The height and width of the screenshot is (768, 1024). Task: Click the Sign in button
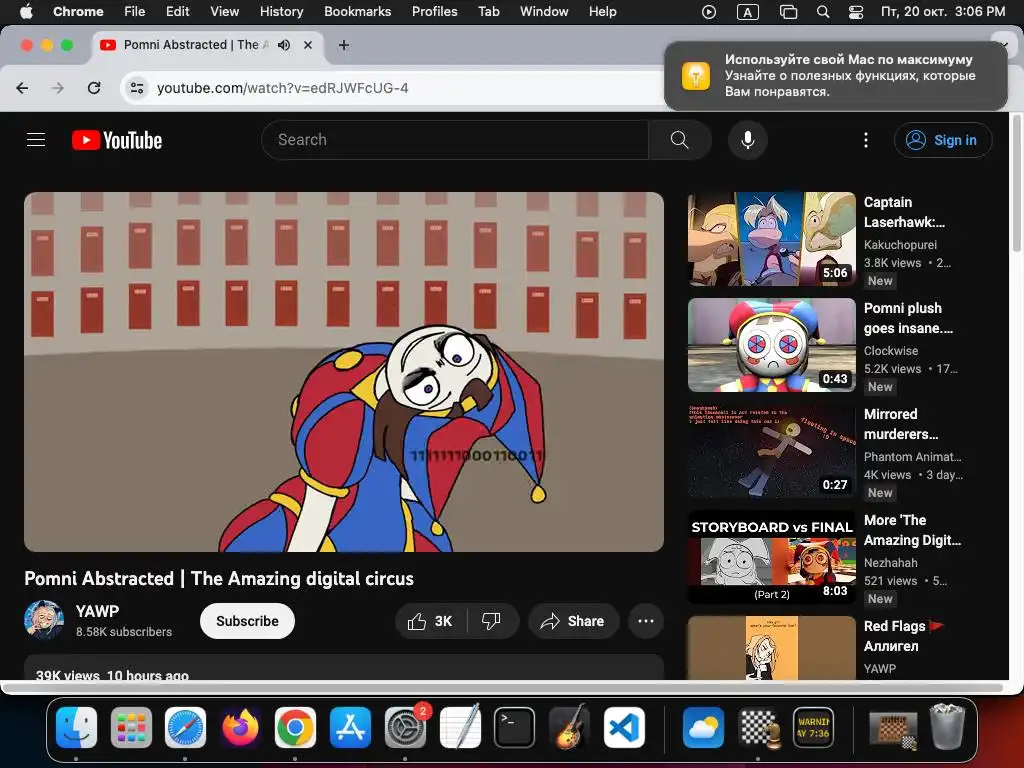(x=943, y=140)
